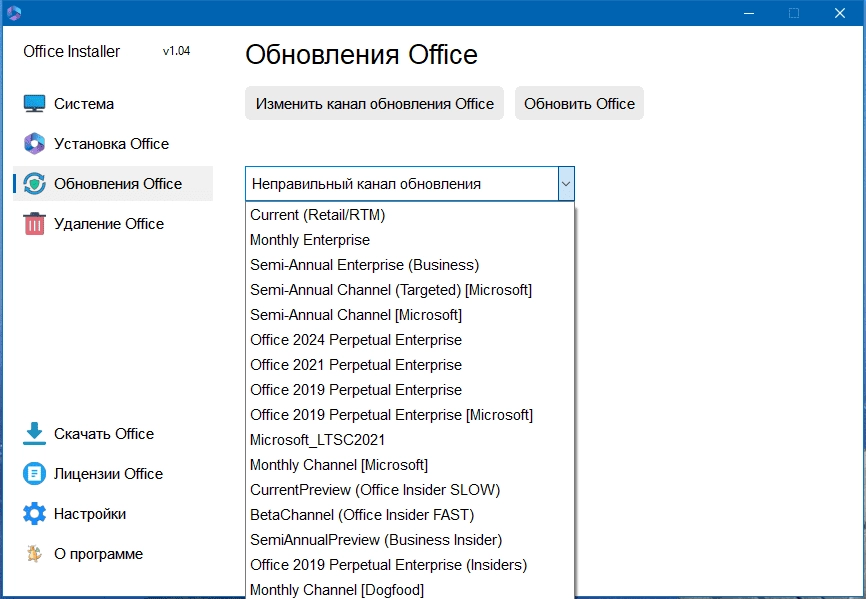This screenshot has width=866, height=599.
Task: Select CurrentPreview (Office Insider SLOW)
Action: click(410, 490)
